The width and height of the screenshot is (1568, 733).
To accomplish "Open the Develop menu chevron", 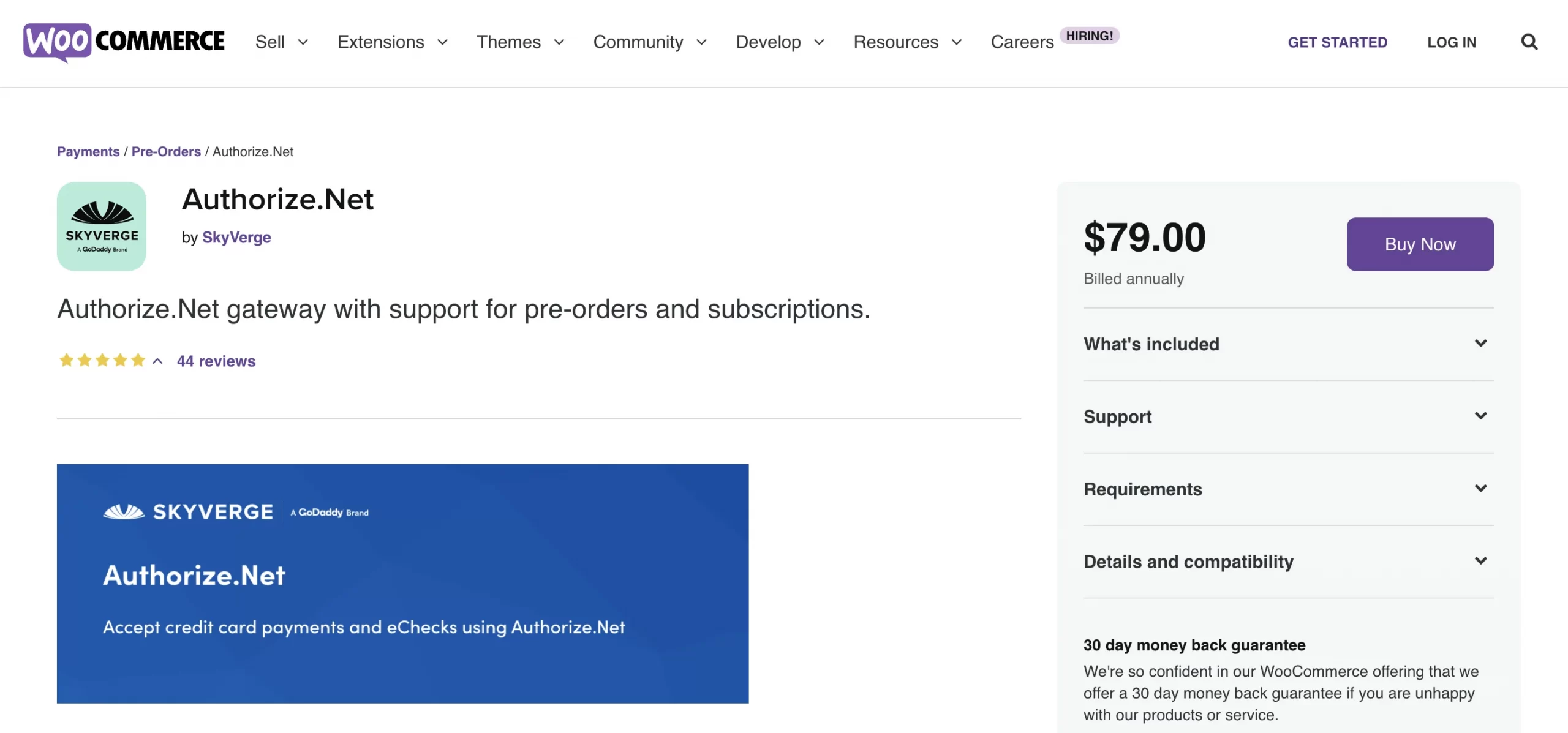I will 819,42.
